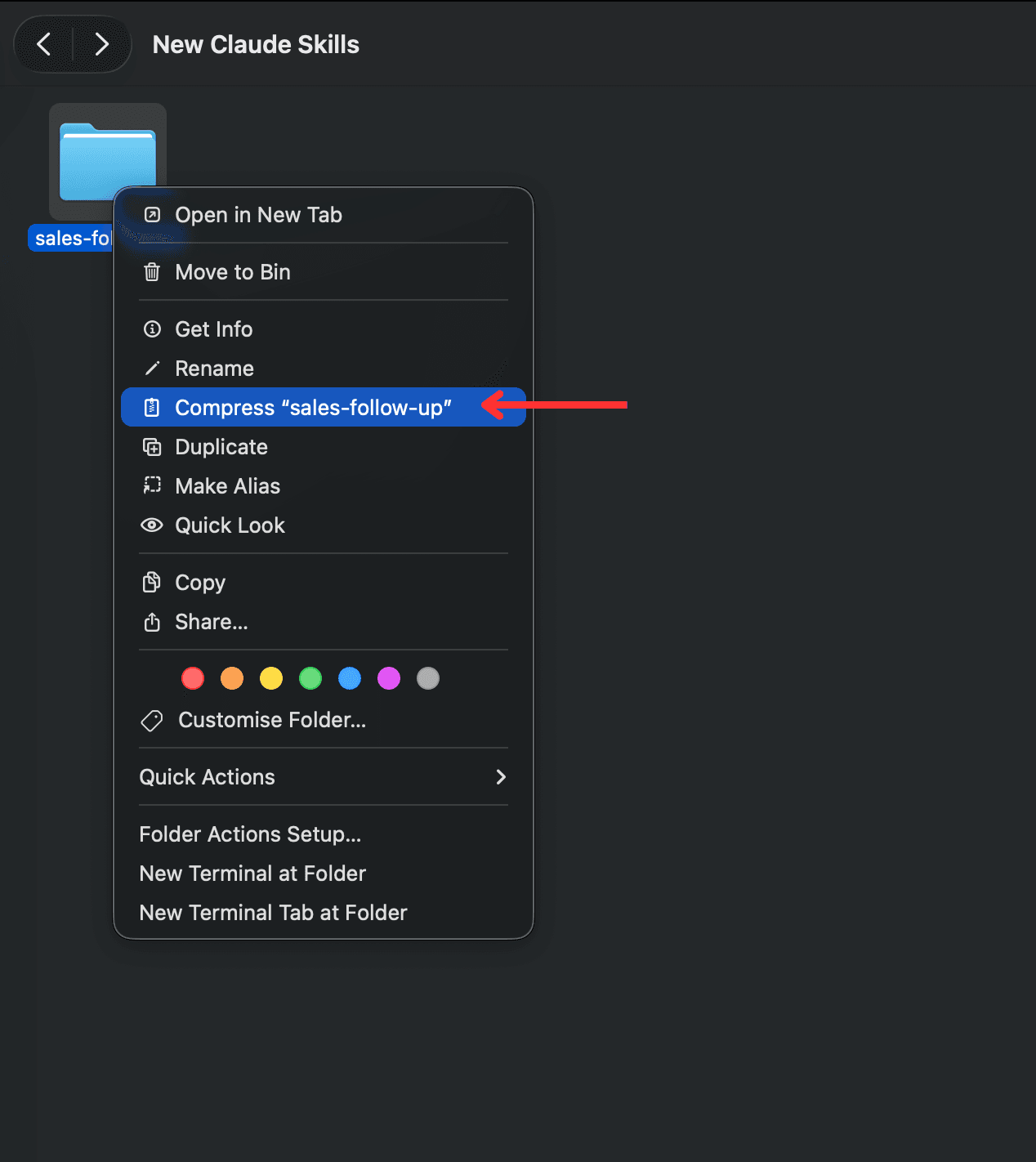The image size is (1036, 1162).
Task: Click the Rename pencil icon
Action: (152, 369)
